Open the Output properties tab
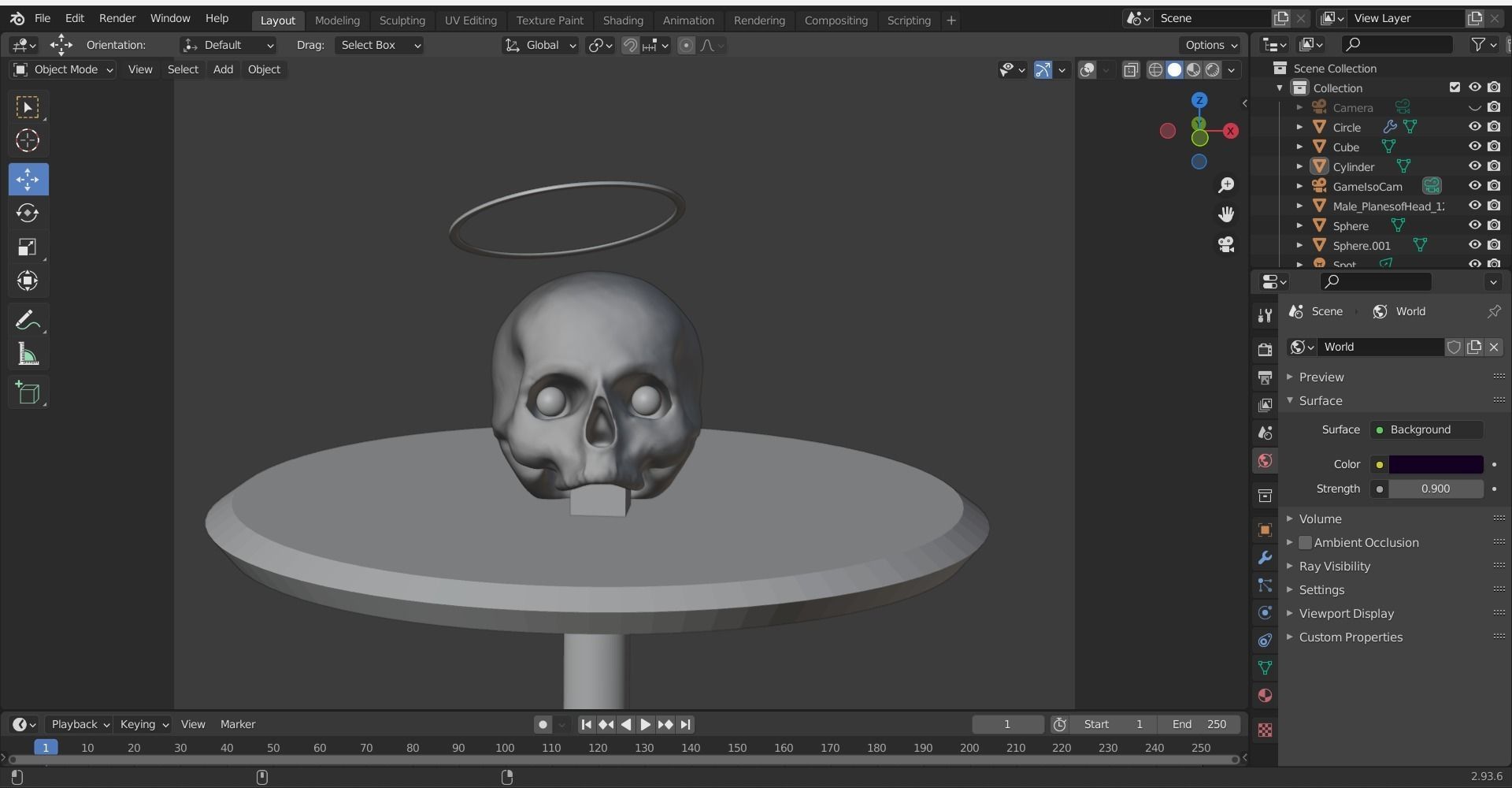 pos(1265,377)
